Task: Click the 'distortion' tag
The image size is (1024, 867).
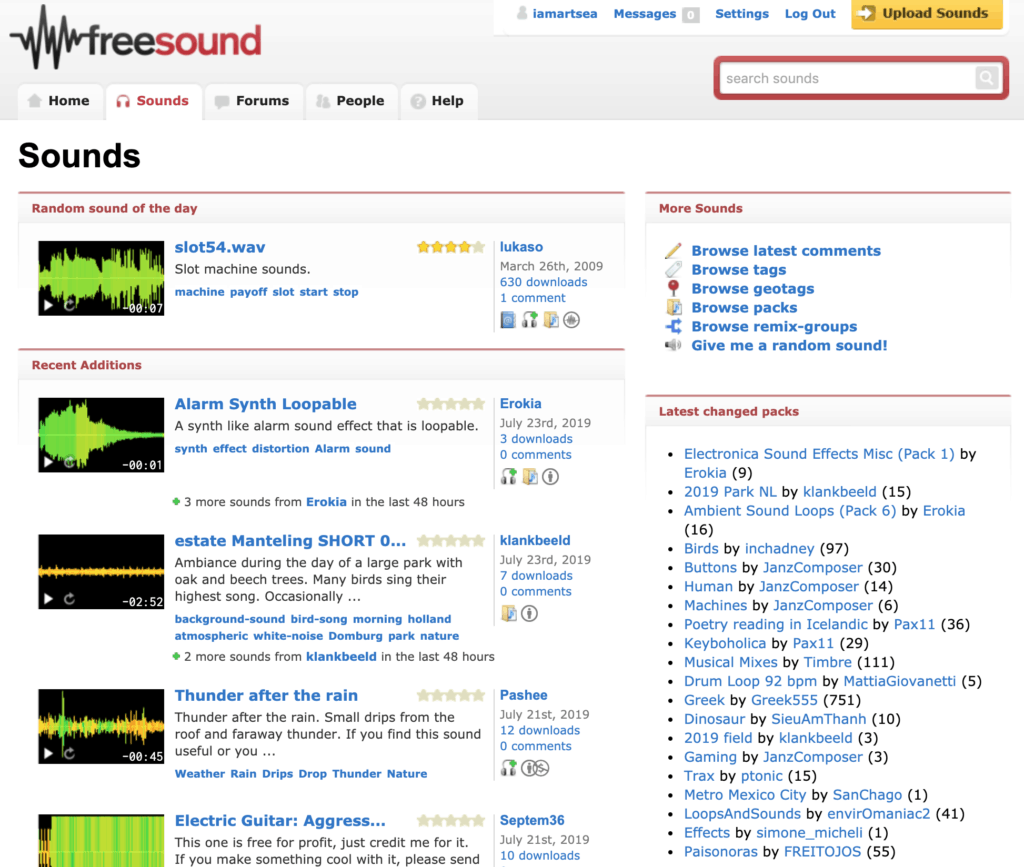Action: [280, 449]
